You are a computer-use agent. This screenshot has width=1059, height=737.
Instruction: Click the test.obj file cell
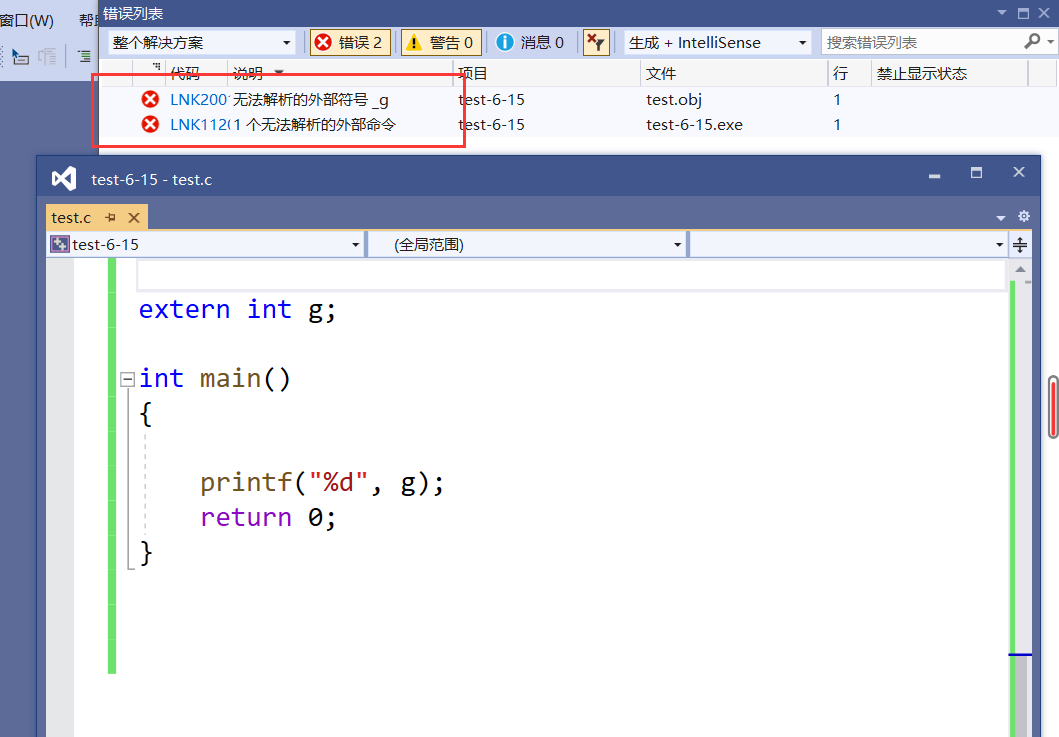[x=673, y=100]
